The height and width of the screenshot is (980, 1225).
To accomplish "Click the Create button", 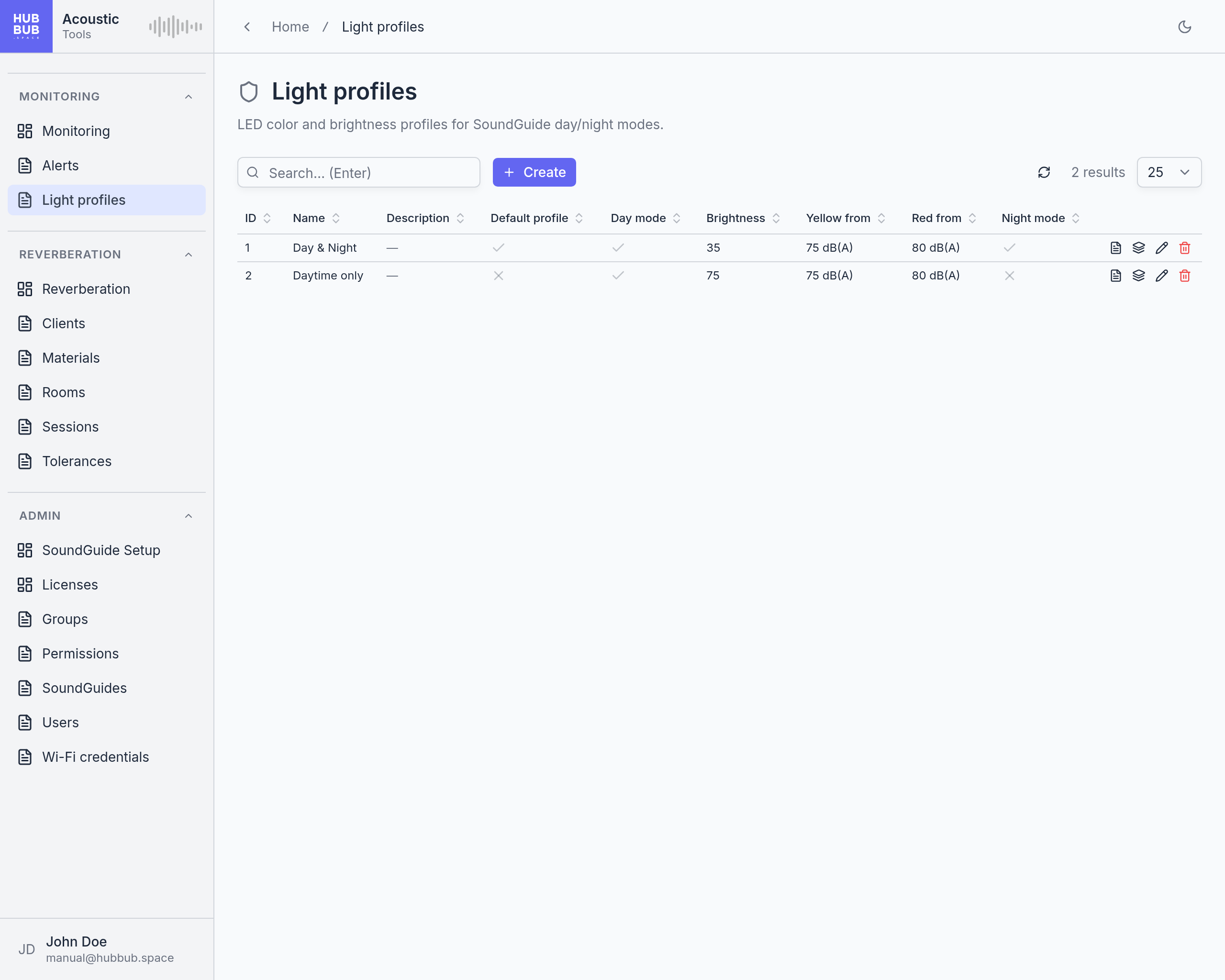I will pyautogui.click(x=534, y=172).
